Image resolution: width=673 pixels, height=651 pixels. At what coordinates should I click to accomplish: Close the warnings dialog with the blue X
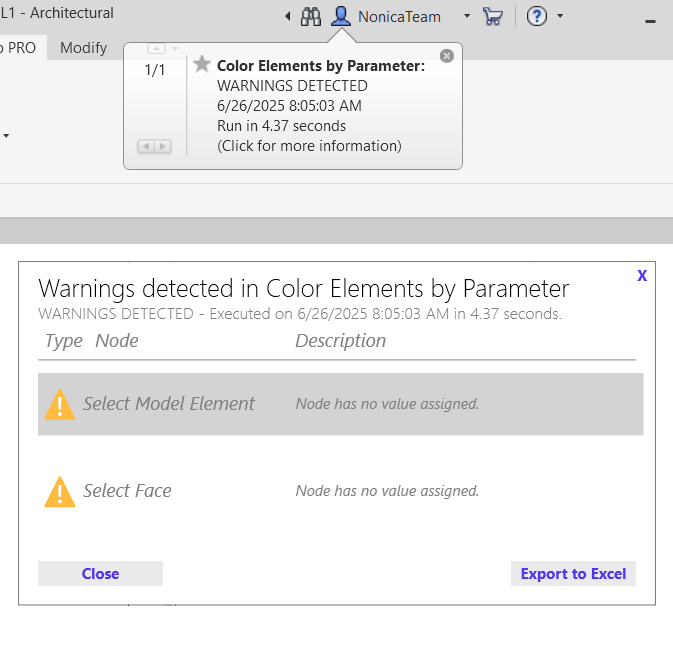642,275
